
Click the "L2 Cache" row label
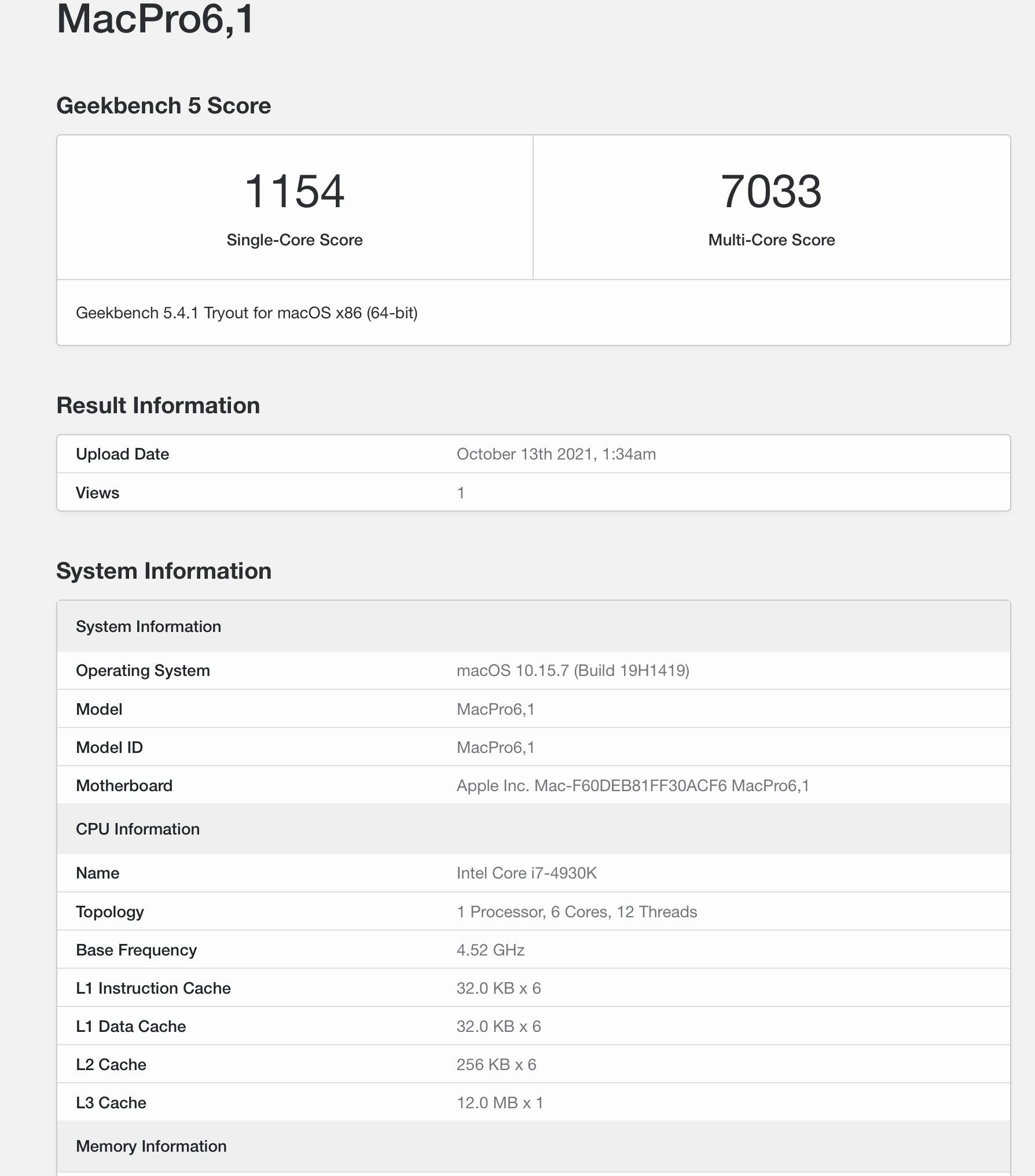click(x=111, y=1065)
